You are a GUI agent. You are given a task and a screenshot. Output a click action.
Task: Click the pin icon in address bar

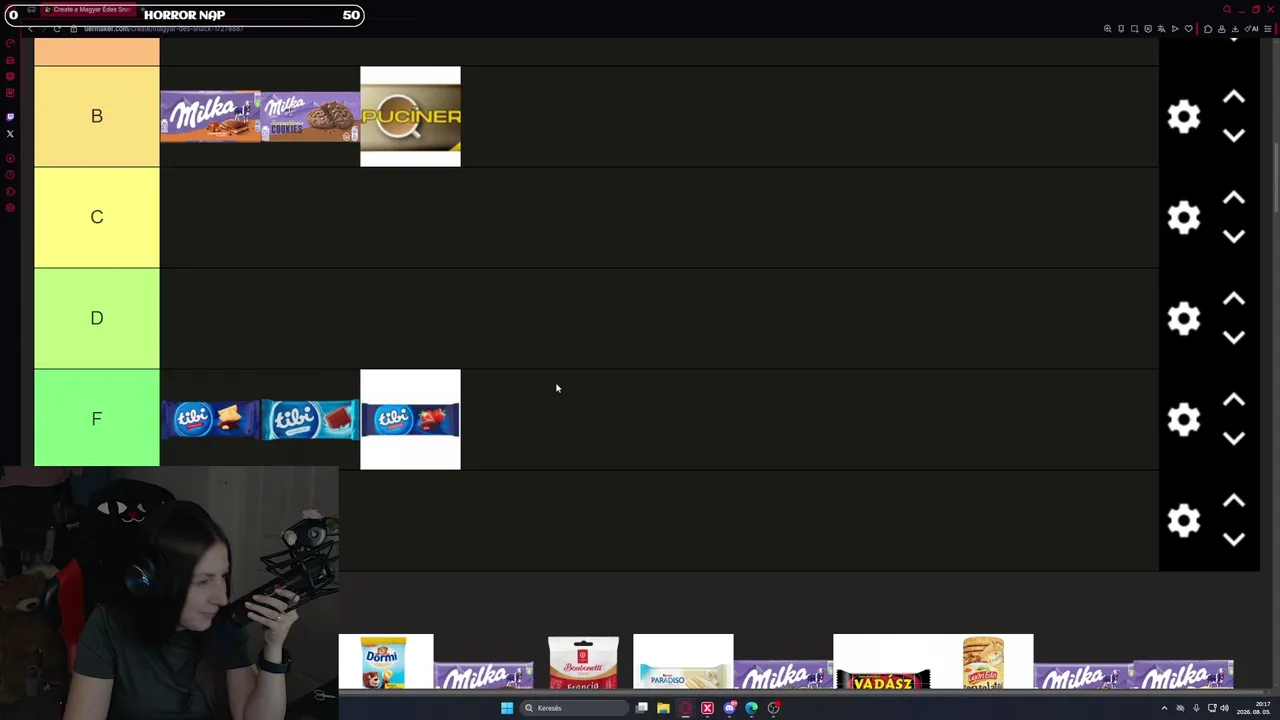tap(1121, 29)
